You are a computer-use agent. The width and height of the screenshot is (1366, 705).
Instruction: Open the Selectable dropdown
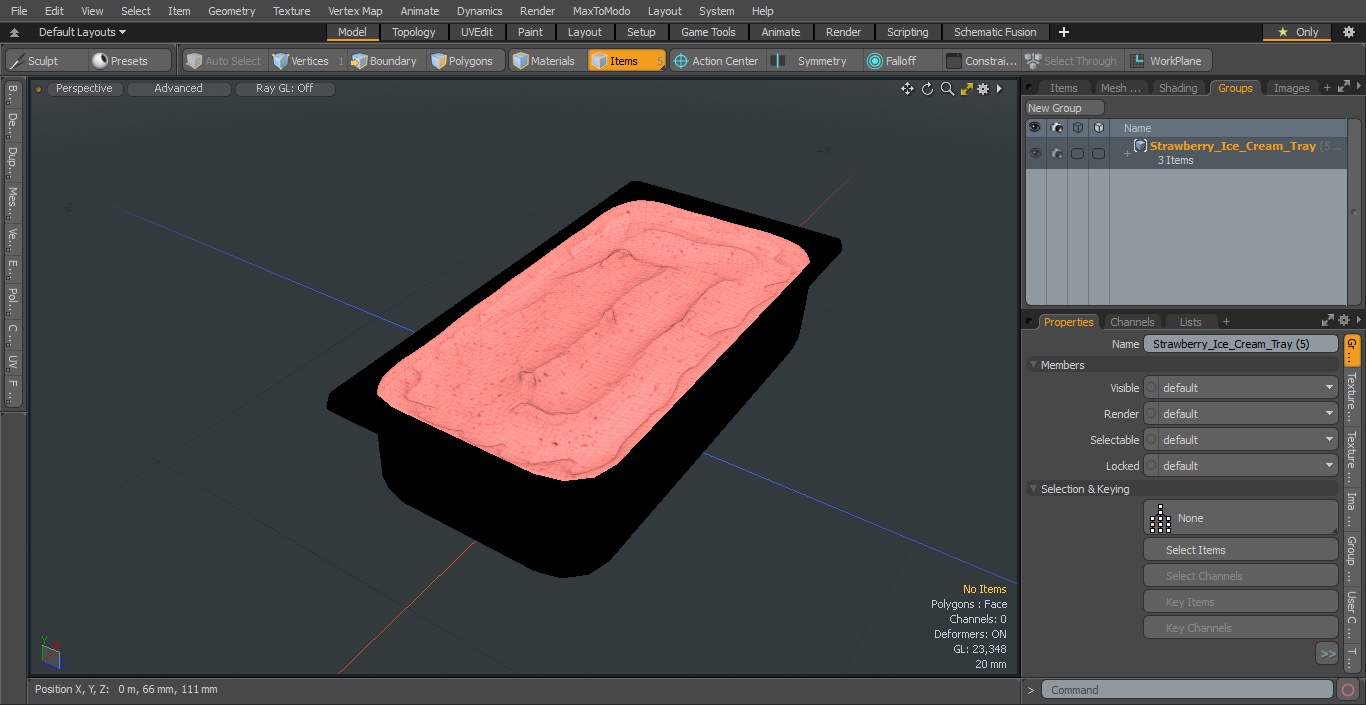click(1241, 440)
